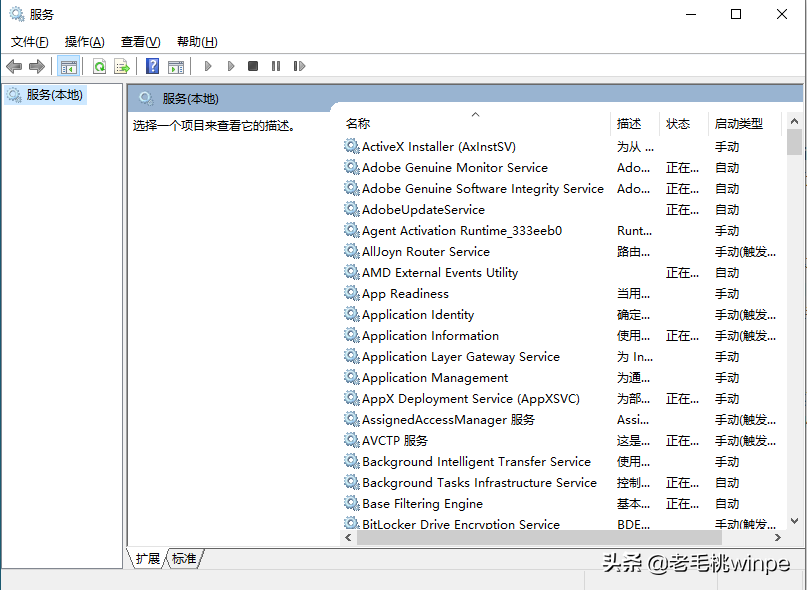Click the horizontal scrollbar left arrow
Viewport: 807px width, 590px height.
click(x=348, y=537)
